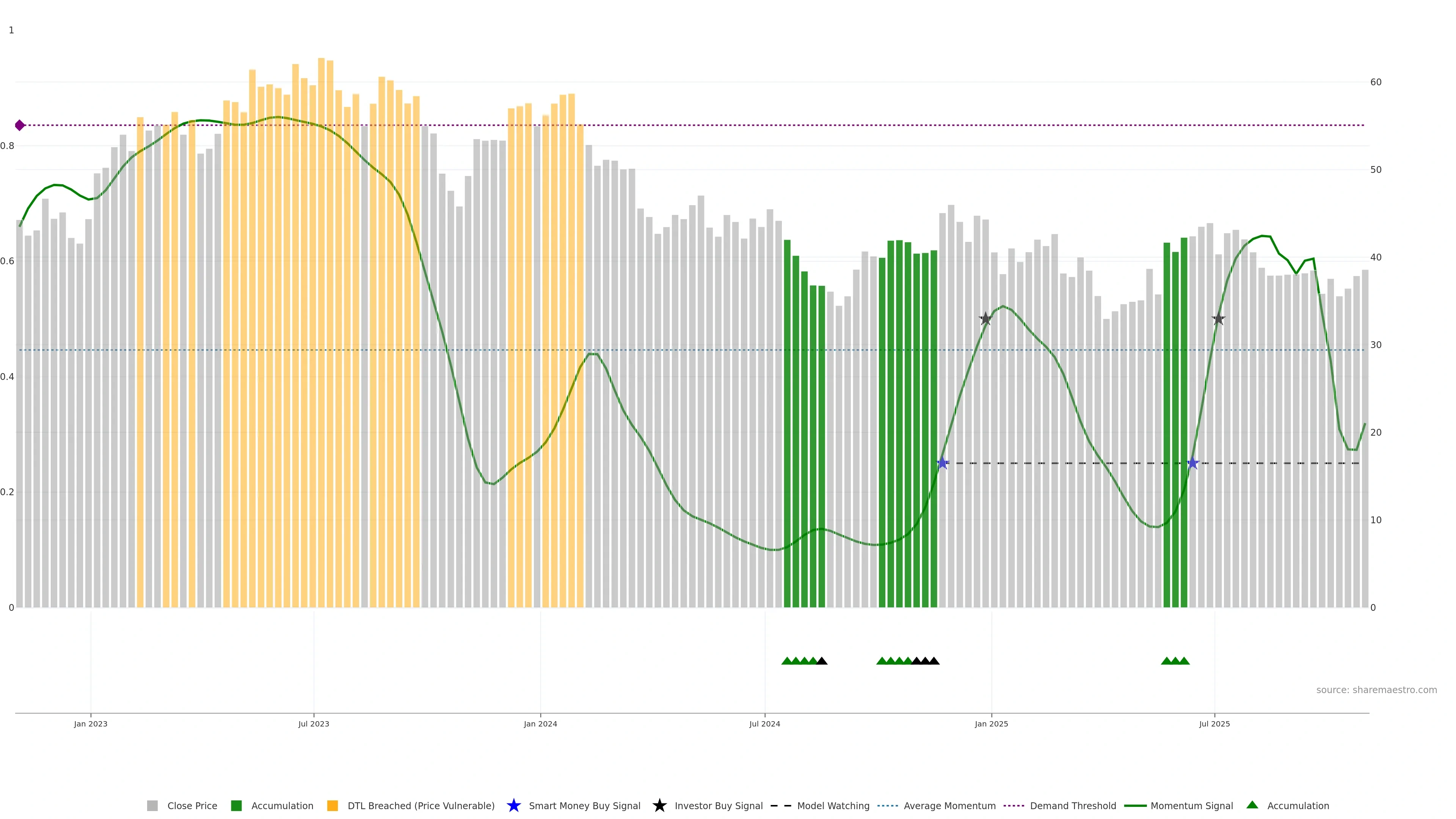Click the orange DTL Breached swatch
Screen dimensions: 1456x819
tap(333, 806)
